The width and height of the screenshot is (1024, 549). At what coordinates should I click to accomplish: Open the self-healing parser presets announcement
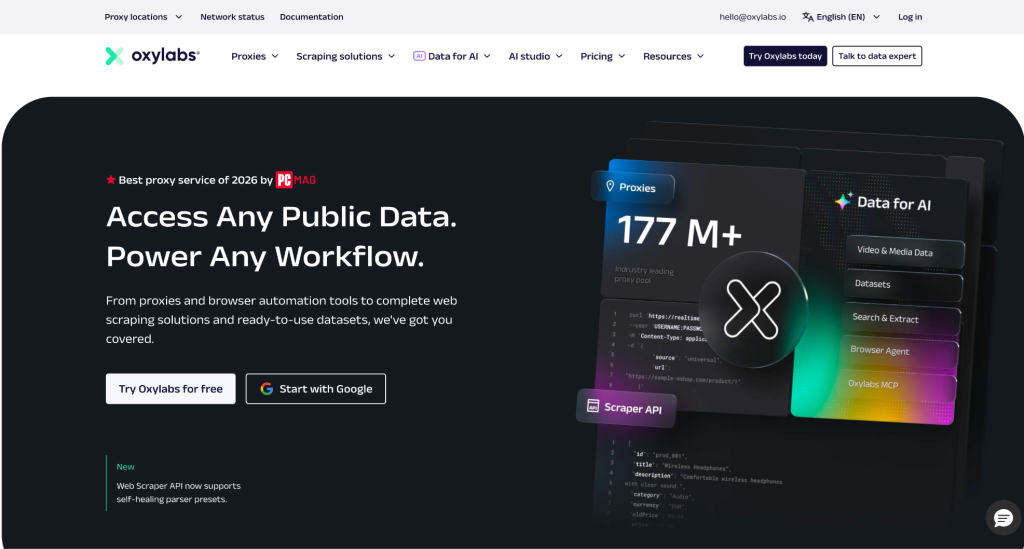click(x=178, y=492)
